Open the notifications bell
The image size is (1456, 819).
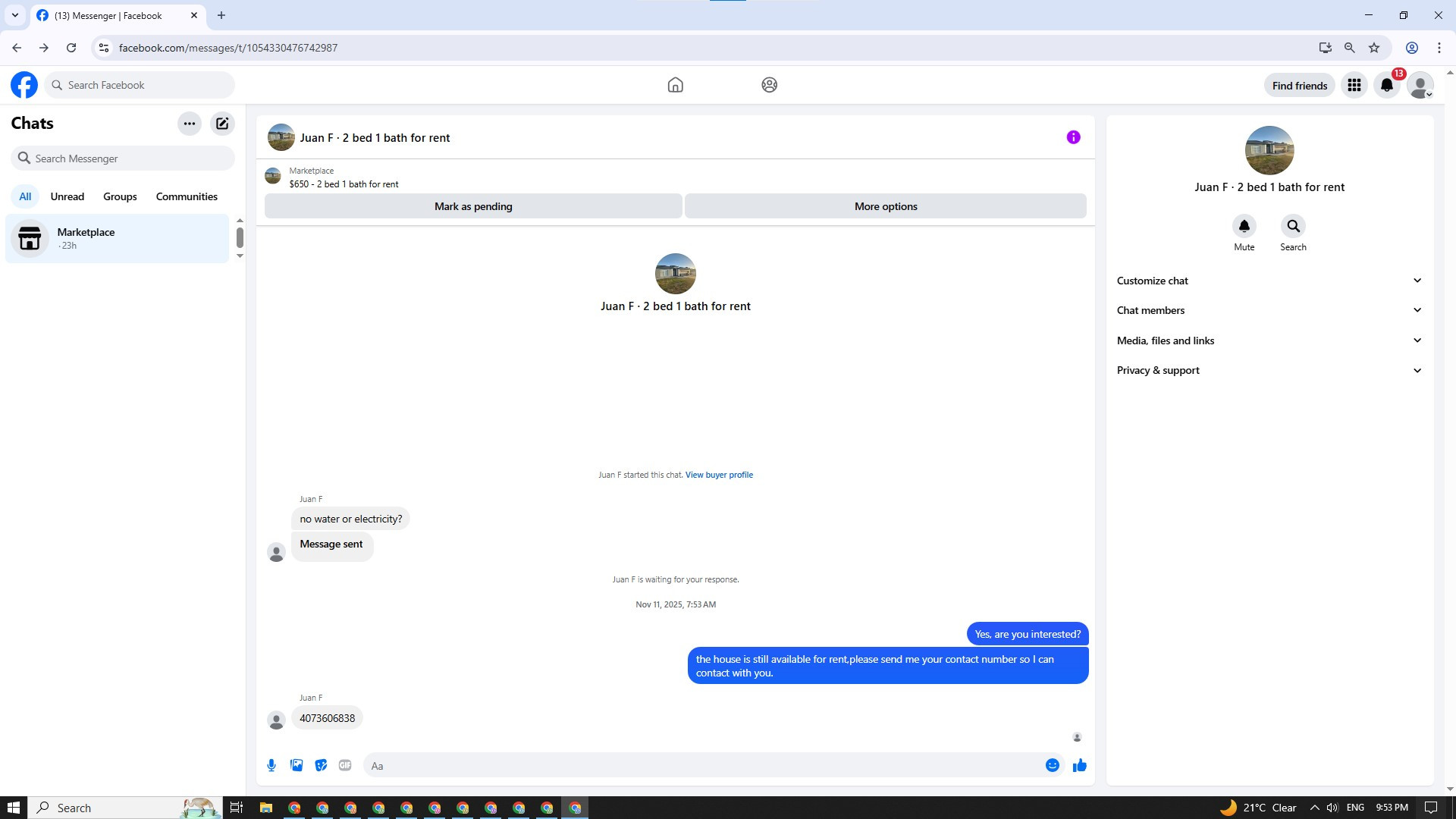[1386, 85]
